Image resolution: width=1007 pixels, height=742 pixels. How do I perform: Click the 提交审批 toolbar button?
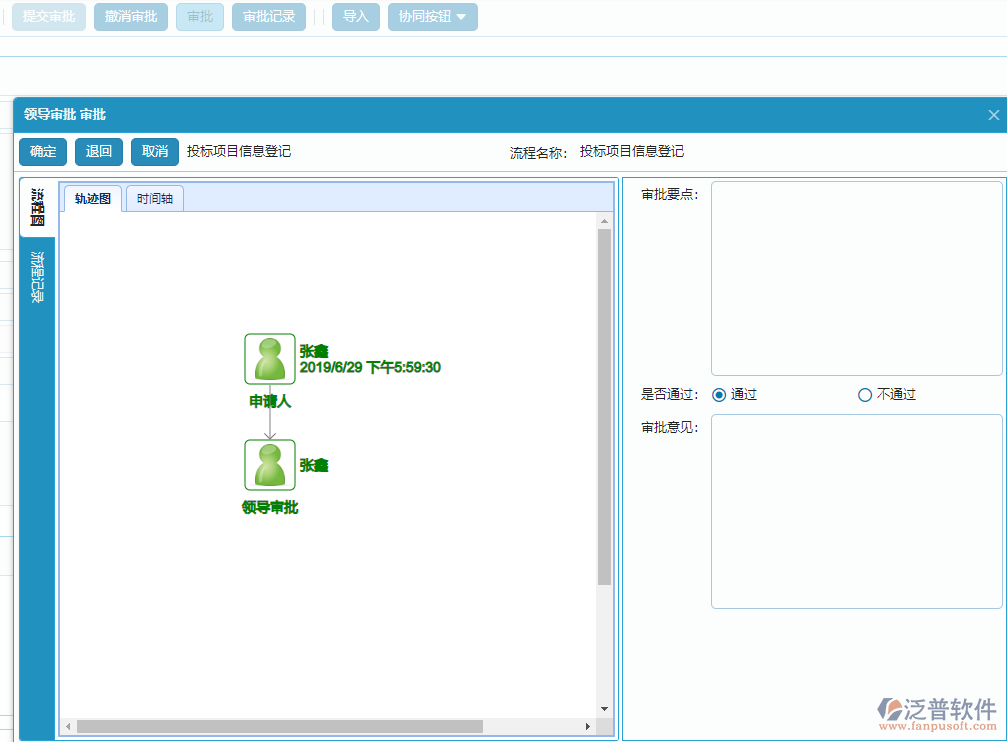pyautogui.click(x=48, y=16)
